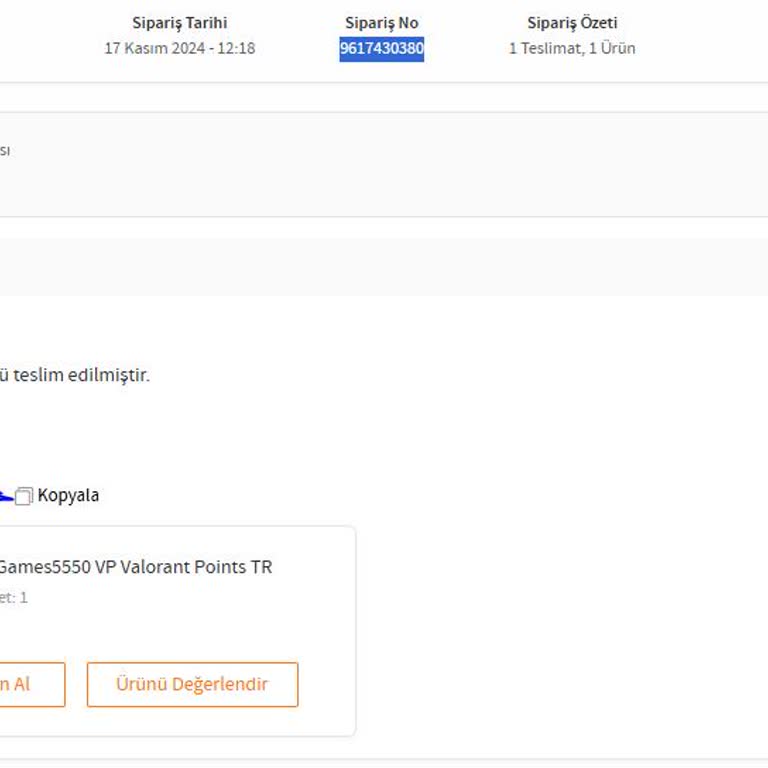The width and height of the screenshot is (768, 768).
Task: Click the 'Değerlendir' word in the orange button
Action: coord(219,685)
